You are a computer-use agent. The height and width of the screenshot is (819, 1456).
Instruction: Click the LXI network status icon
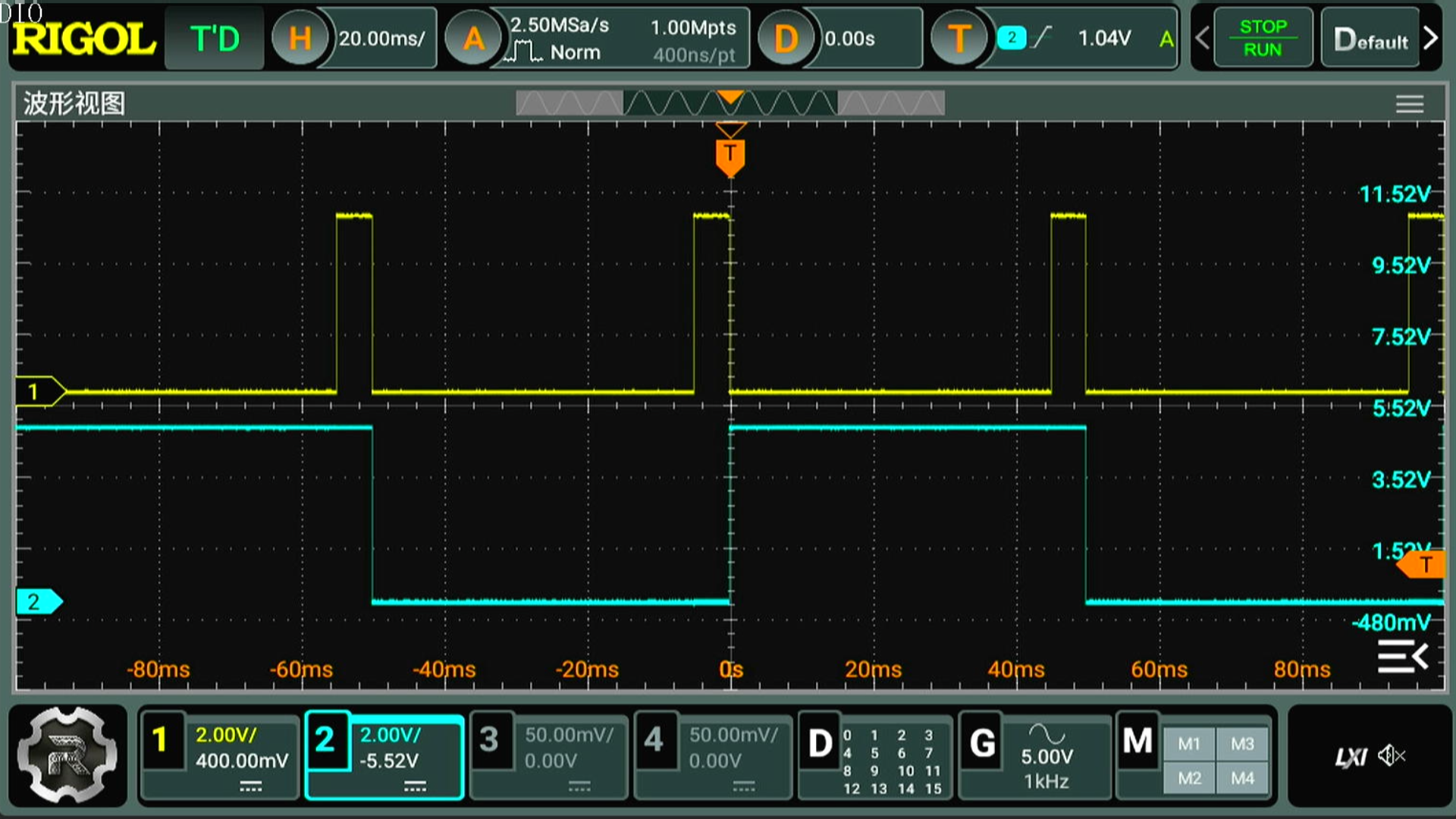click(1350, 757)
